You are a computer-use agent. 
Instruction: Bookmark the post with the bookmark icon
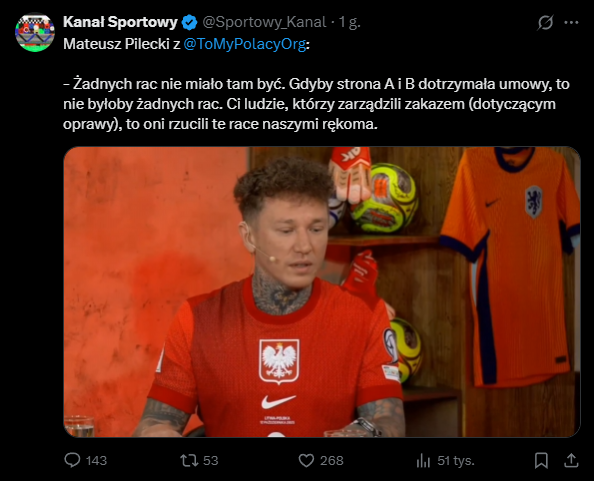(x=541, y=461)
